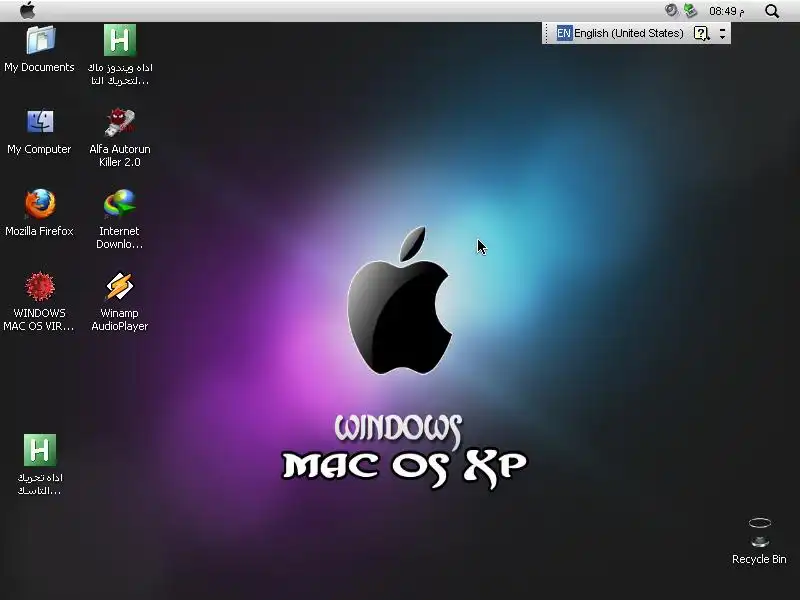This screenshot has width=800, height=600.
Task: Click the My Computer label text
Action: pos(39,149)
